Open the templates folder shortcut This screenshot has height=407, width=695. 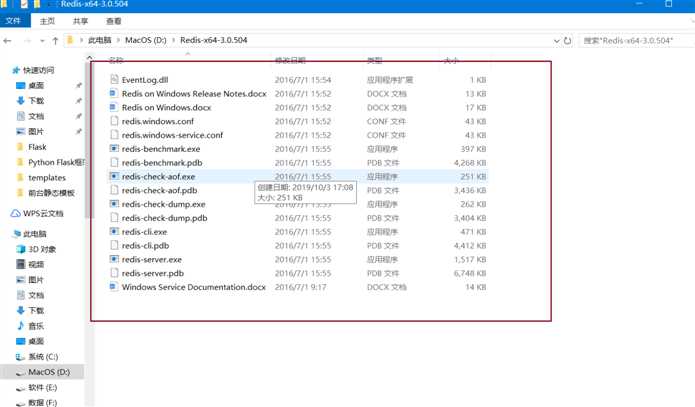(47, 178)
